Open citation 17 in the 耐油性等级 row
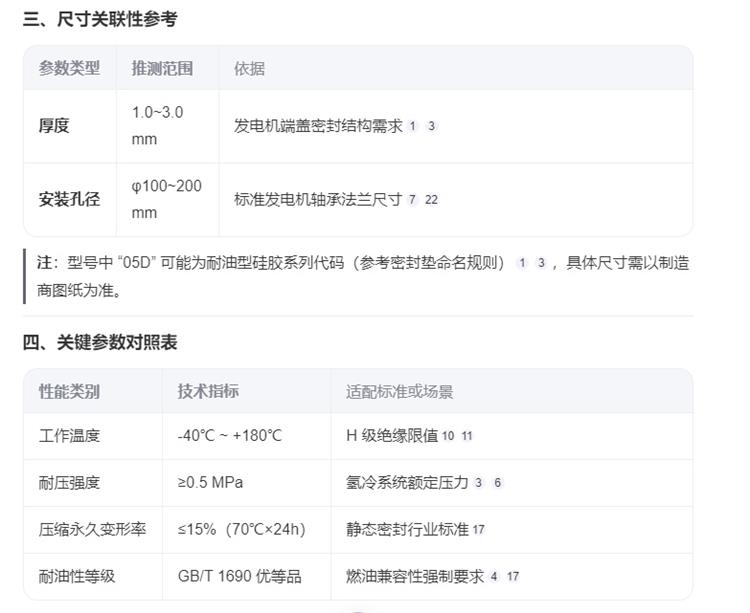 [513, 577]
